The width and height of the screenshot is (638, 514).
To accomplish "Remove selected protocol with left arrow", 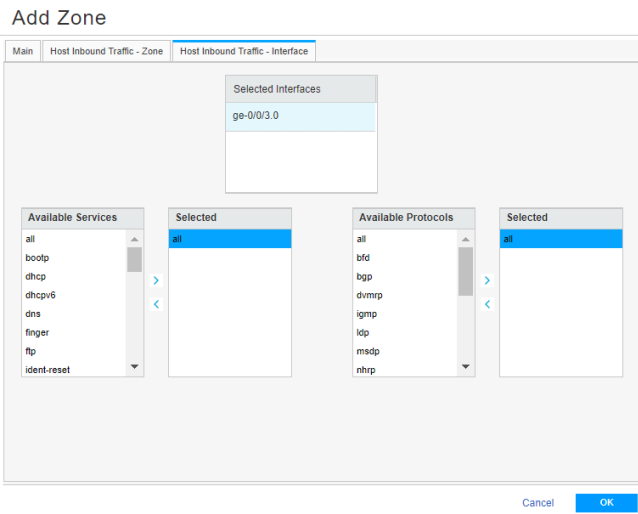I will [487, 304].
